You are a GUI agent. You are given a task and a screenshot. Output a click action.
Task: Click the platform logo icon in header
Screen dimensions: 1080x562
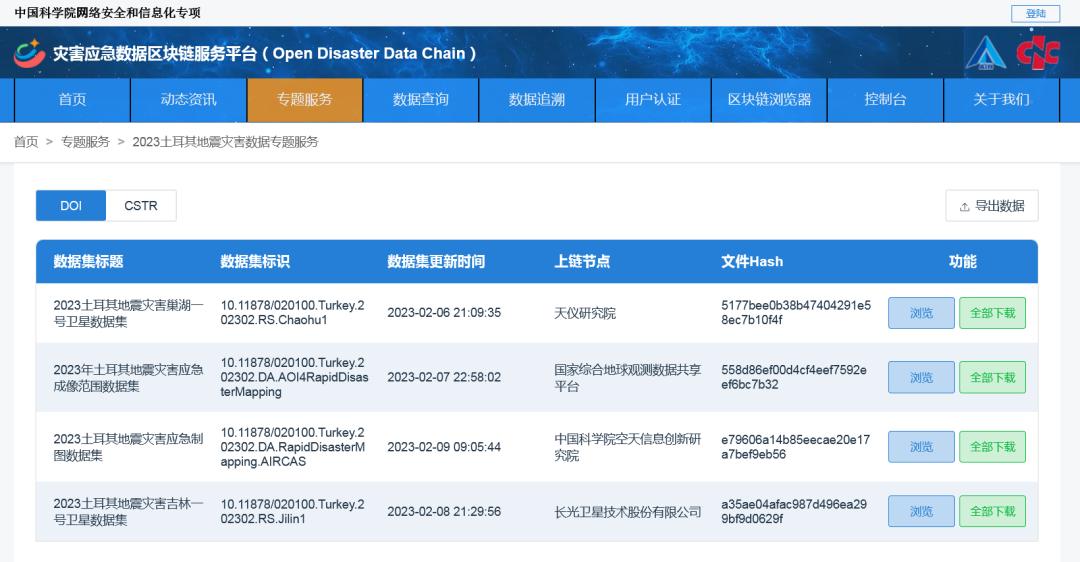pos(30,53)
